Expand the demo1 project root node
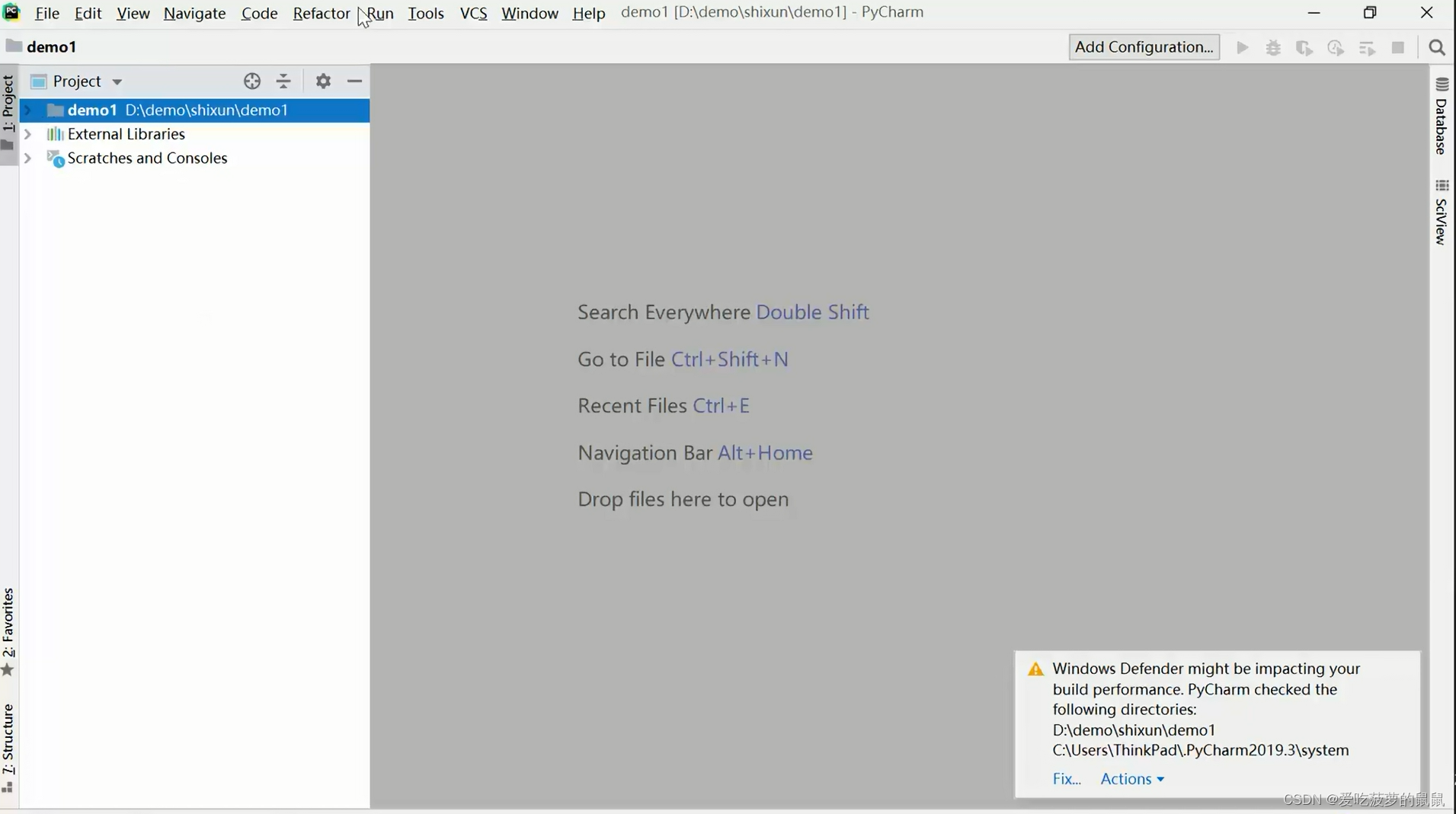Screen dimensions: 1456x814 coord(28,110)
